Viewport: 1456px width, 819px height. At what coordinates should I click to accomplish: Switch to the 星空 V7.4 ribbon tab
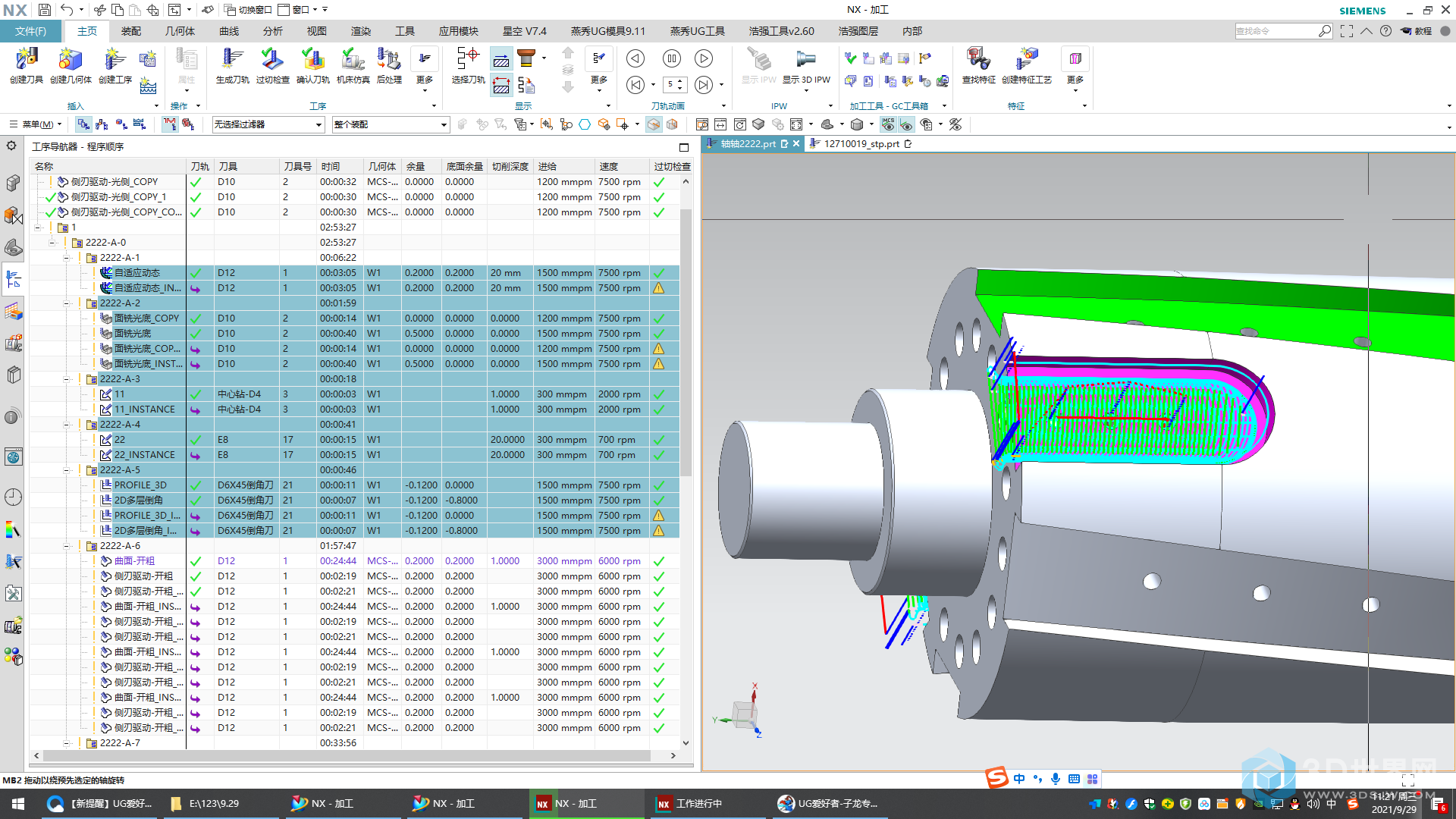(524, 31)
